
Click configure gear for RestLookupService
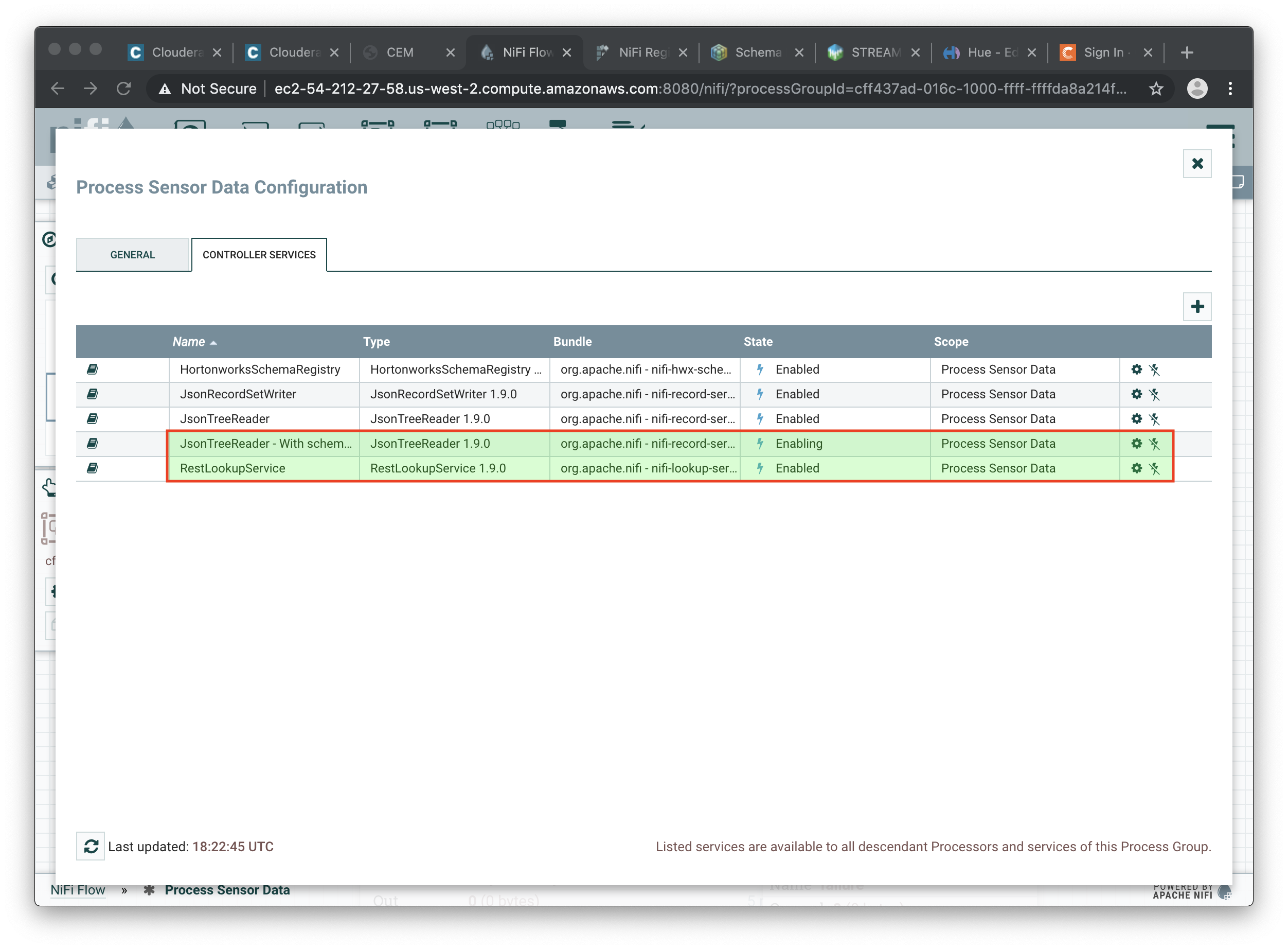click(x=1136, y=468)
